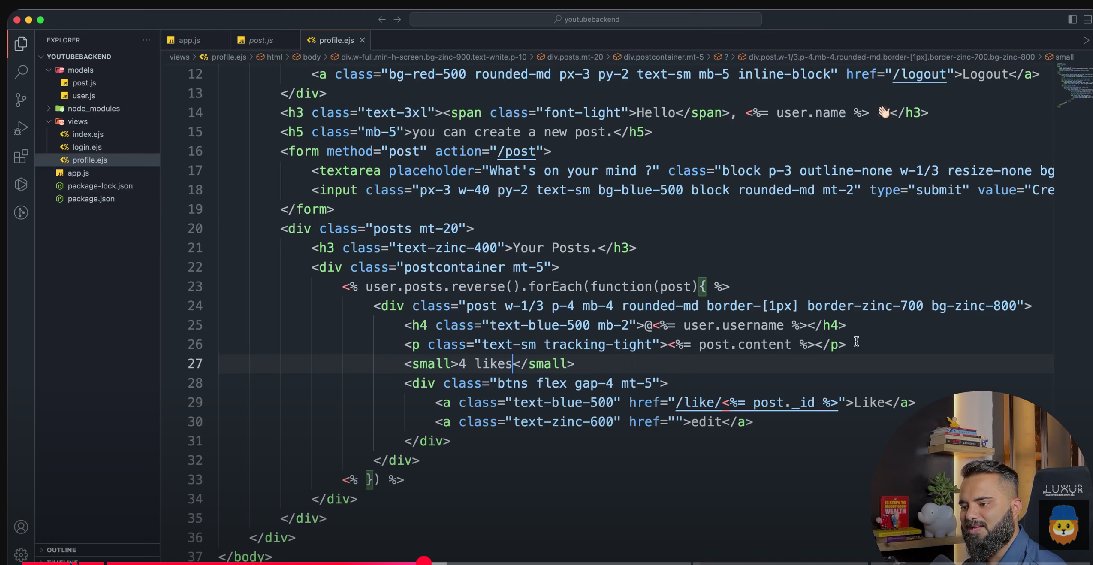Click the profile.ejs breadcrumb segment

228,57
